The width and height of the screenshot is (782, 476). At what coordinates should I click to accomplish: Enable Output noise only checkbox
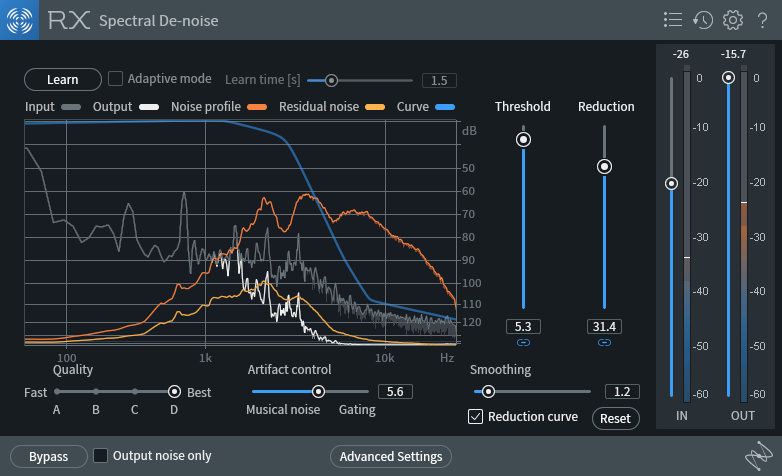[100, 455]
